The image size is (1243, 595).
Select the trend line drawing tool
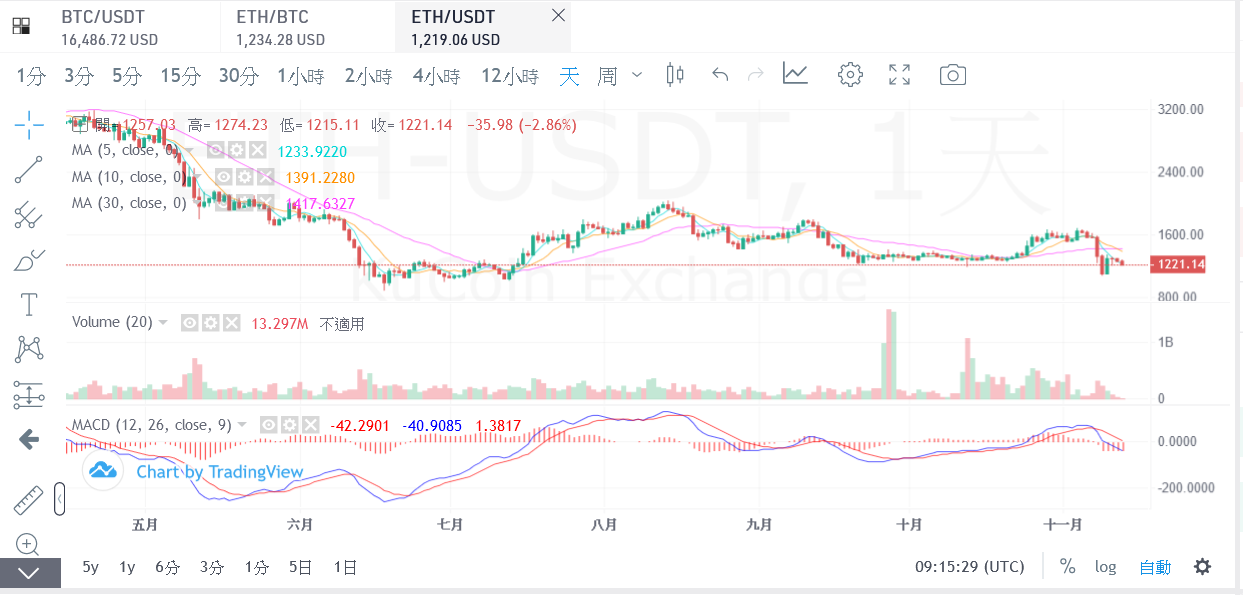[29, 169]
